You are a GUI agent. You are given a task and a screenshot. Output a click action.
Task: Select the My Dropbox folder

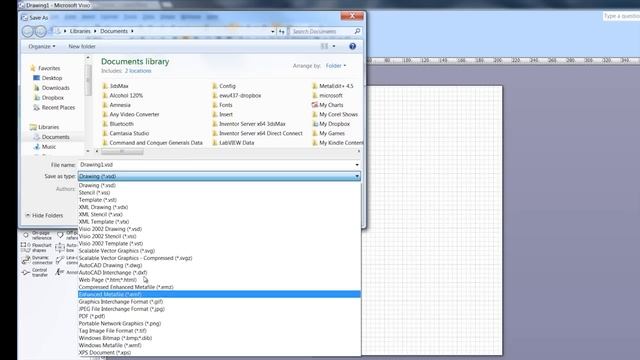(331, 124)
